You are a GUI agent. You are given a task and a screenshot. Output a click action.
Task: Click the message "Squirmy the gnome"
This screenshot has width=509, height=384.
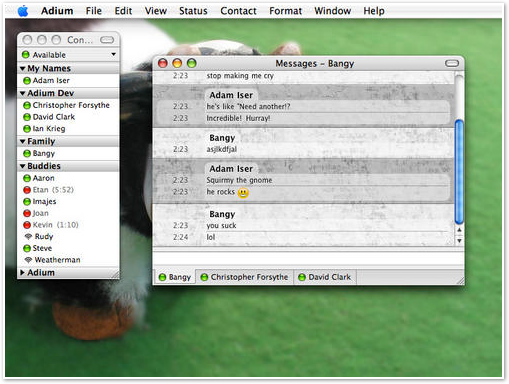pos(239,180)
